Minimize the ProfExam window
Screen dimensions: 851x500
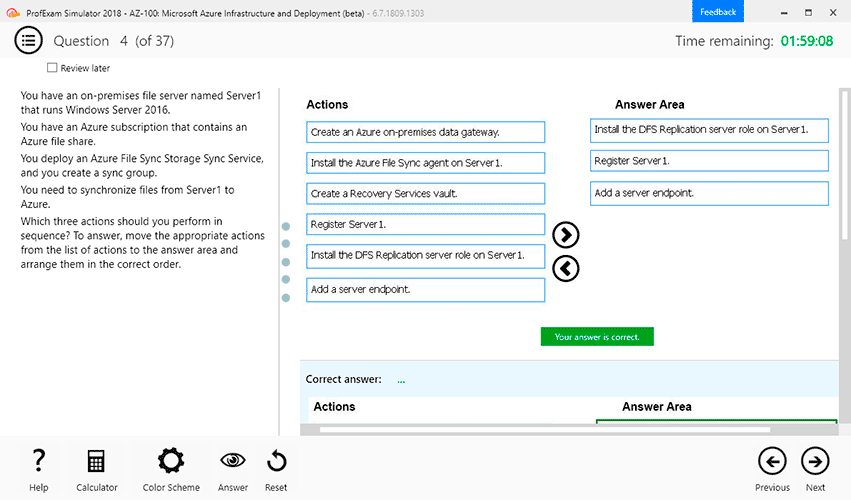coord(784,12)
